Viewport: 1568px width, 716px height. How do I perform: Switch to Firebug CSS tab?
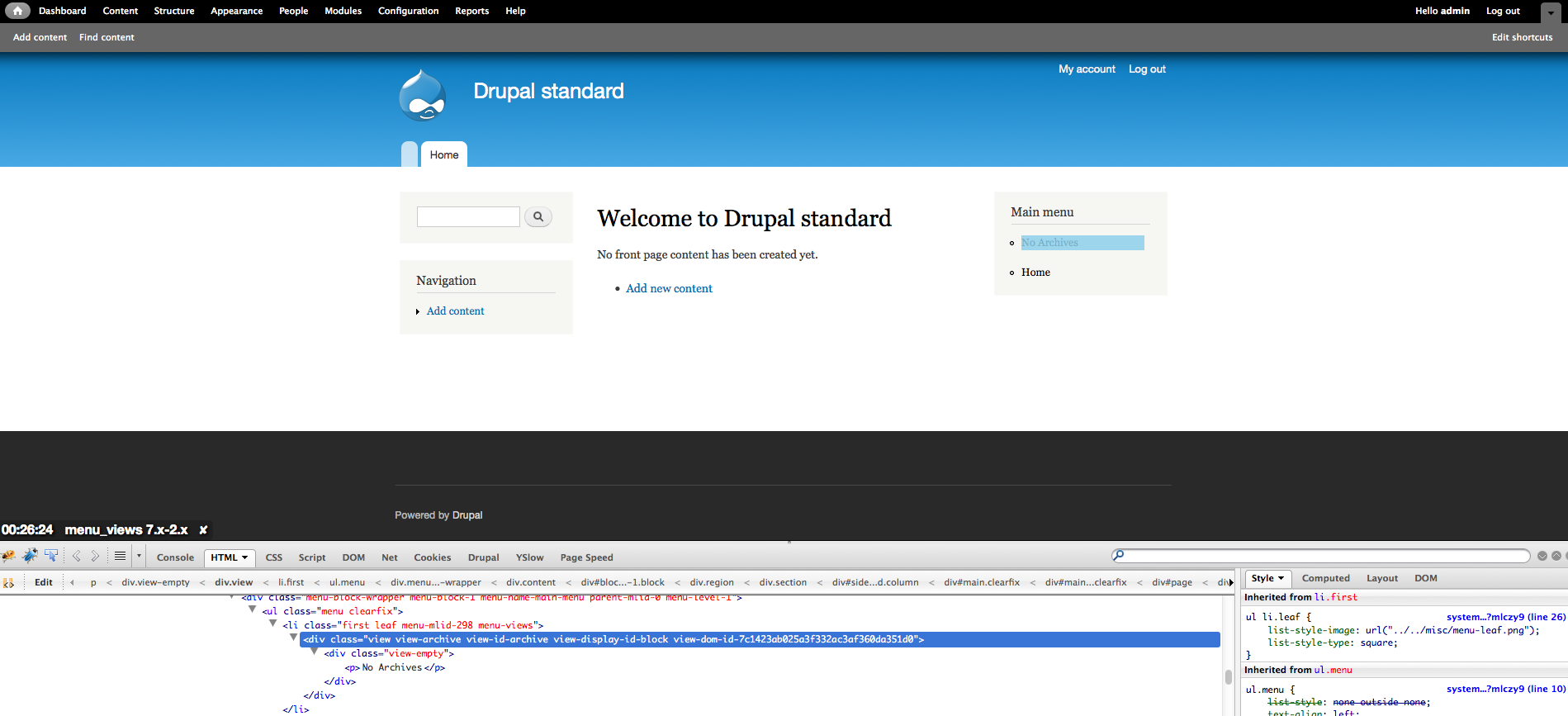click(x=274, y=557)
